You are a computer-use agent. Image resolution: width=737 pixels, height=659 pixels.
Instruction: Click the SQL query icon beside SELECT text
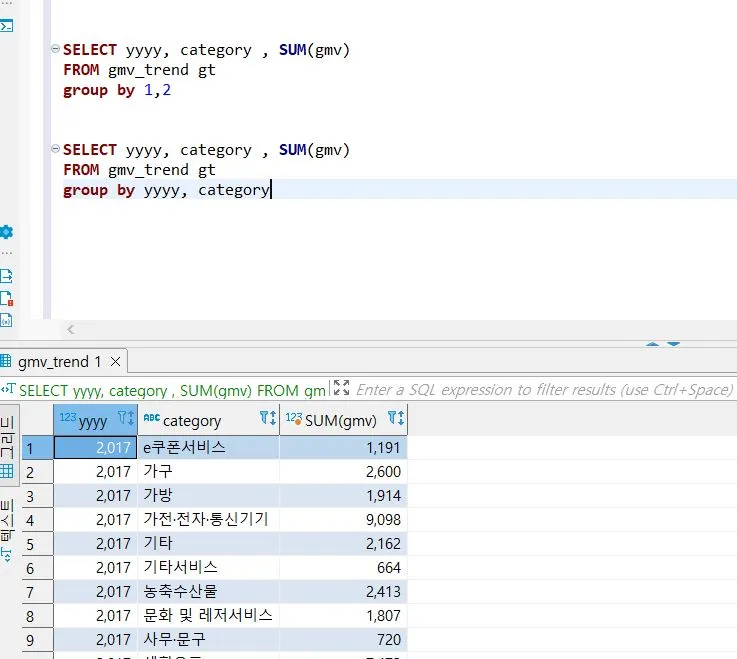pyautogui.click(x=8, y=389)
